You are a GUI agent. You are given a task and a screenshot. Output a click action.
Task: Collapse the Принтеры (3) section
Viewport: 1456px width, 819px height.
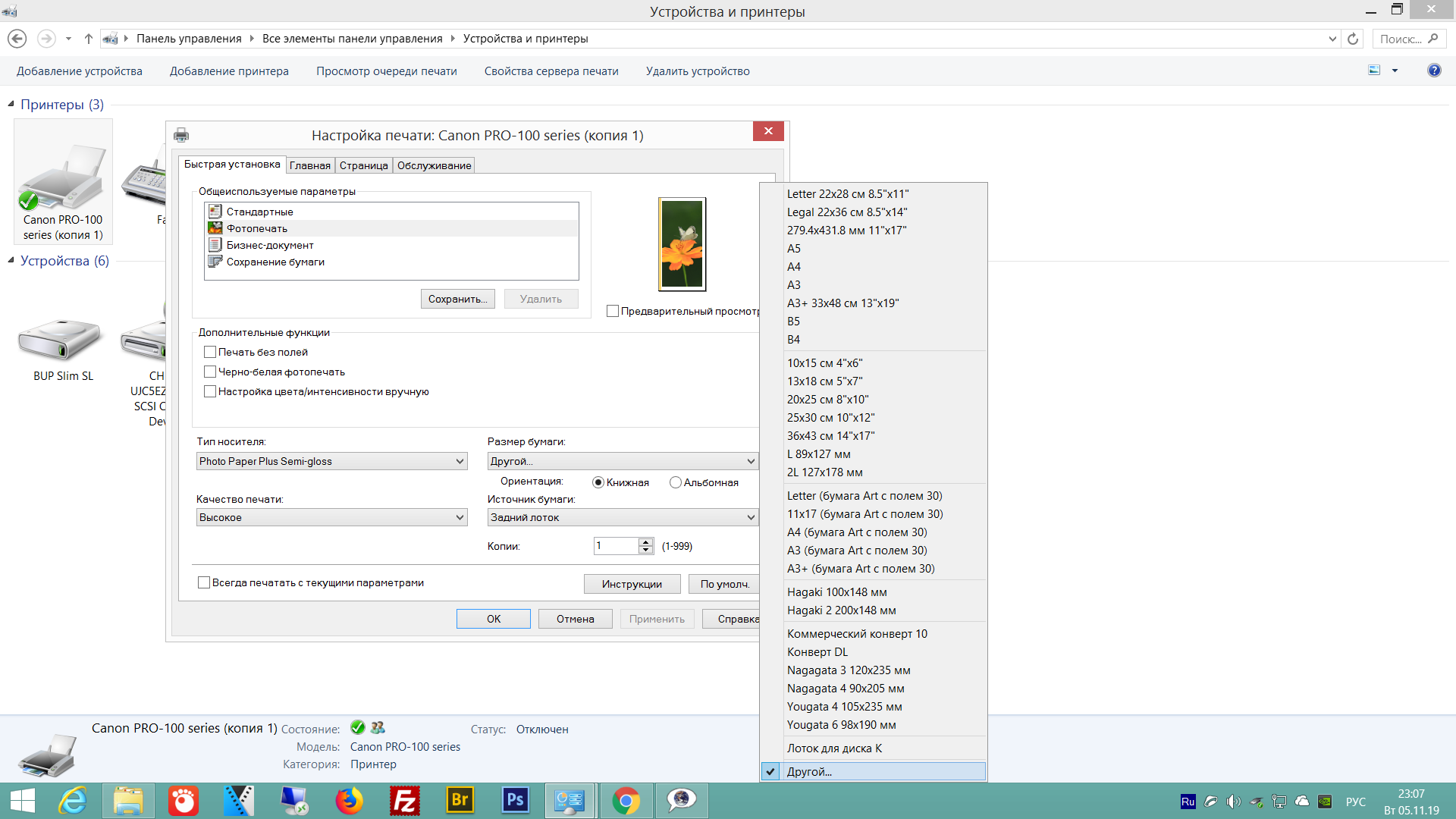click(11, 104)
